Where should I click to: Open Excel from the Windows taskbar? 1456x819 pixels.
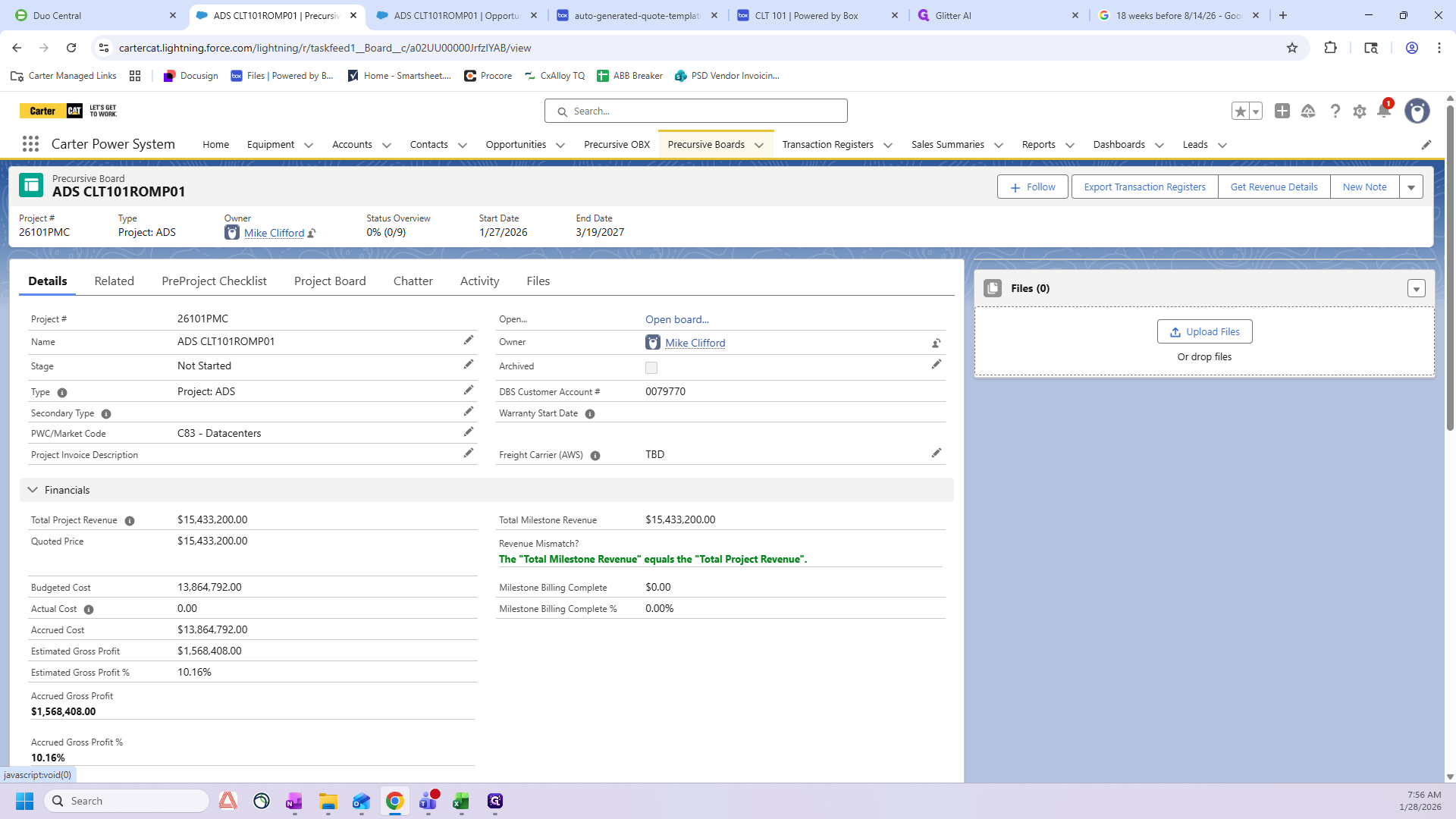[460, 802]
